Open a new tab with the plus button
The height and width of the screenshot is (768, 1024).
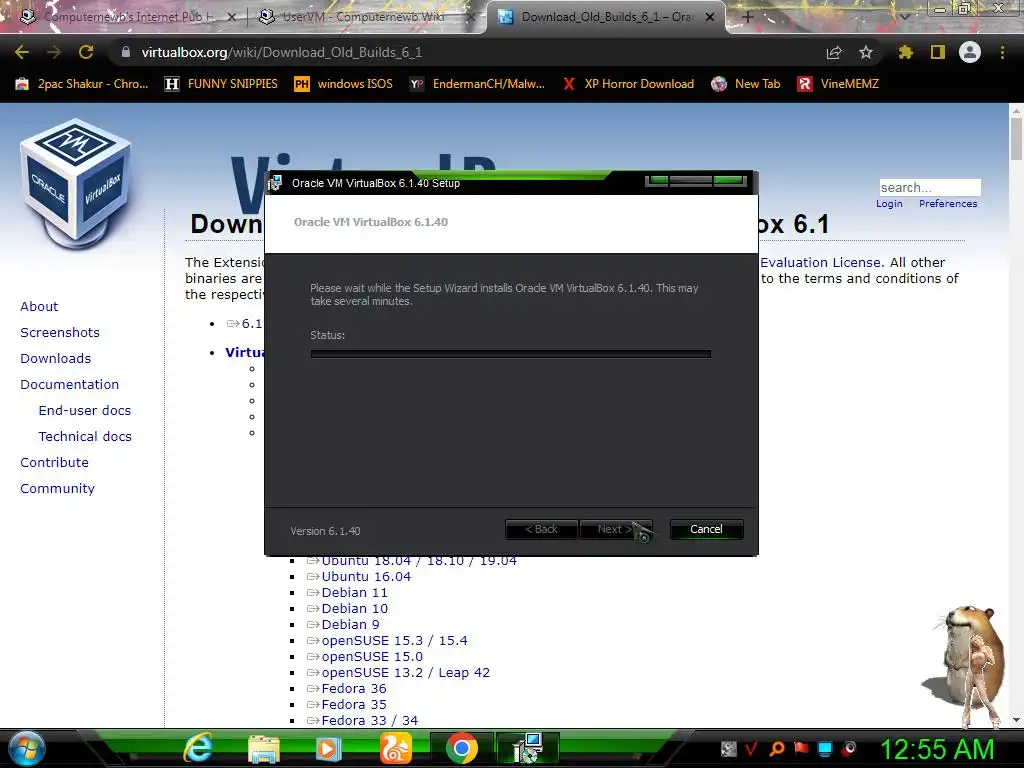(x=748, y=17)
